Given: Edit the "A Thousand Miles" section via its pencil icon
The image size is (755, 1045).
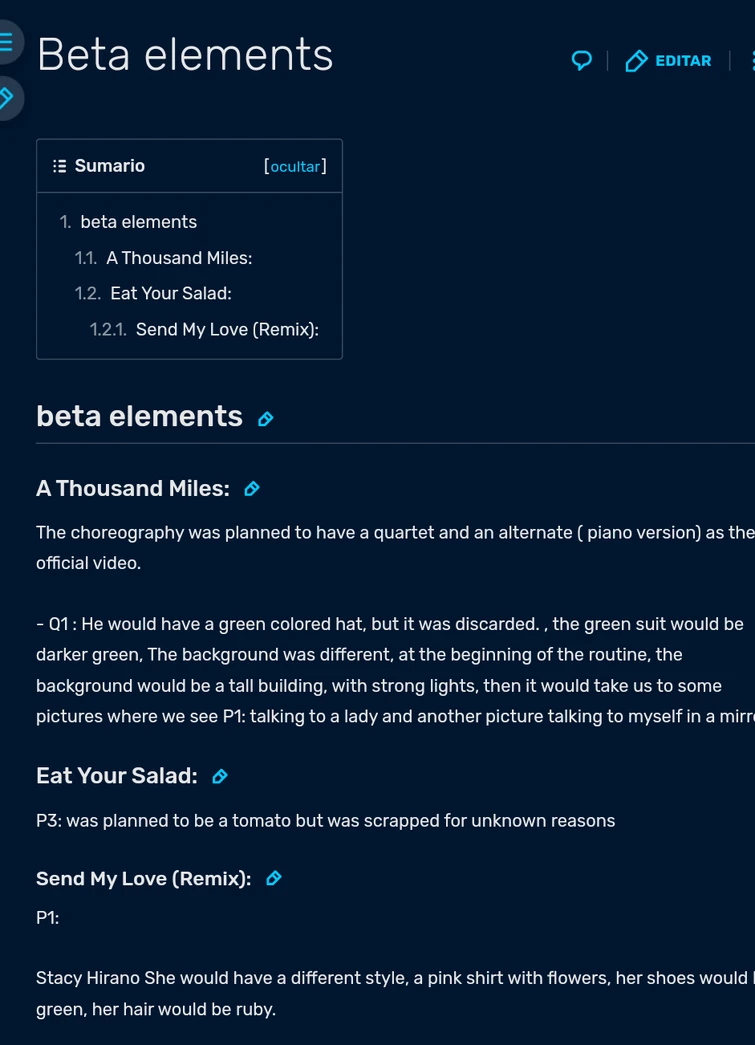Looking at the screenshot, I should [252, 488].
